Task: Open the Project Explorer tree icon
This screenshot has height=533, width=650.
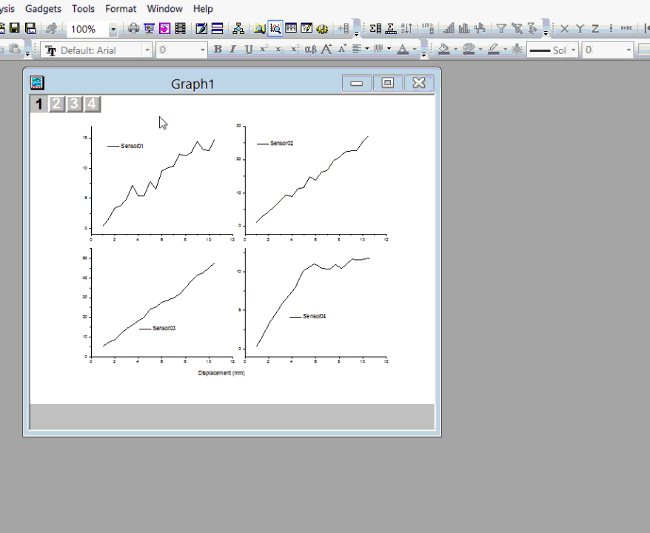Action: point(238,28)
